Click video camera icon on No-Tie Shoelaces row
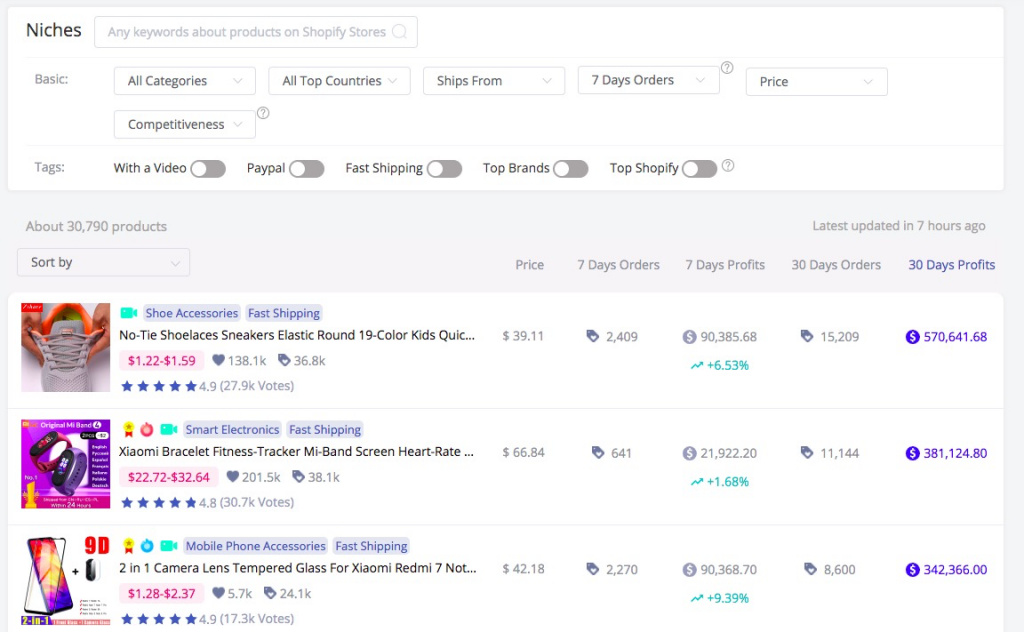The height and width of the screenshot is (632, 1024). [x=129, y=313]
